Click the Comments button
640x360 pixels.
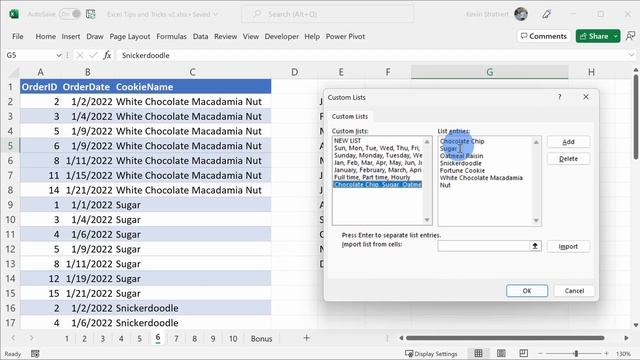(x=544, y=36)
